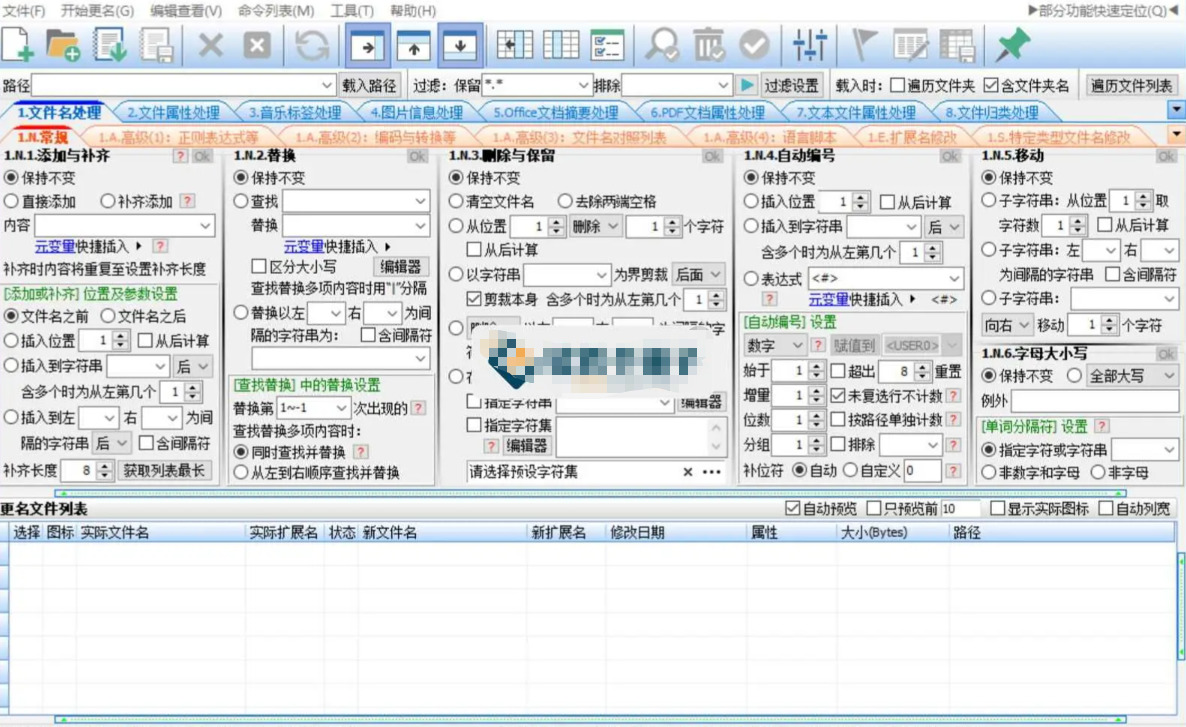
Task: Click the 获取列表最长 button
Action: pyautogui.click(x=163, y=471)
